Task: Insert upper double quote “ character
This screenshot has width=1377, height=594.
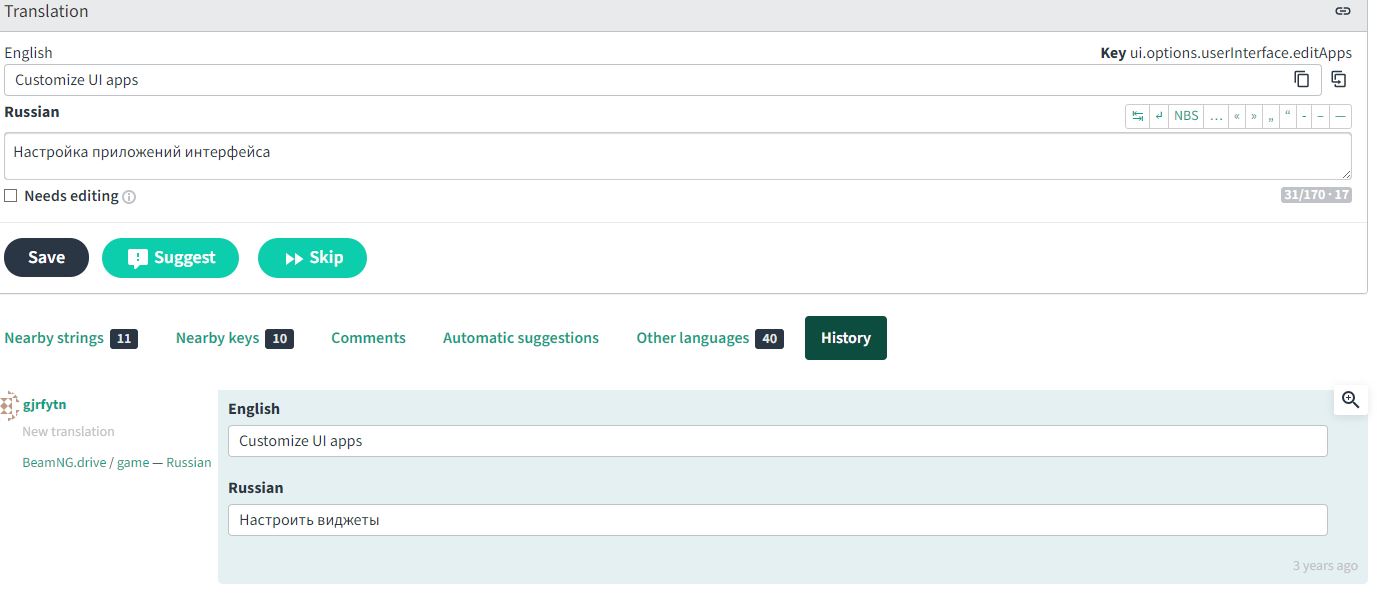Action: tap(1288, 116)
